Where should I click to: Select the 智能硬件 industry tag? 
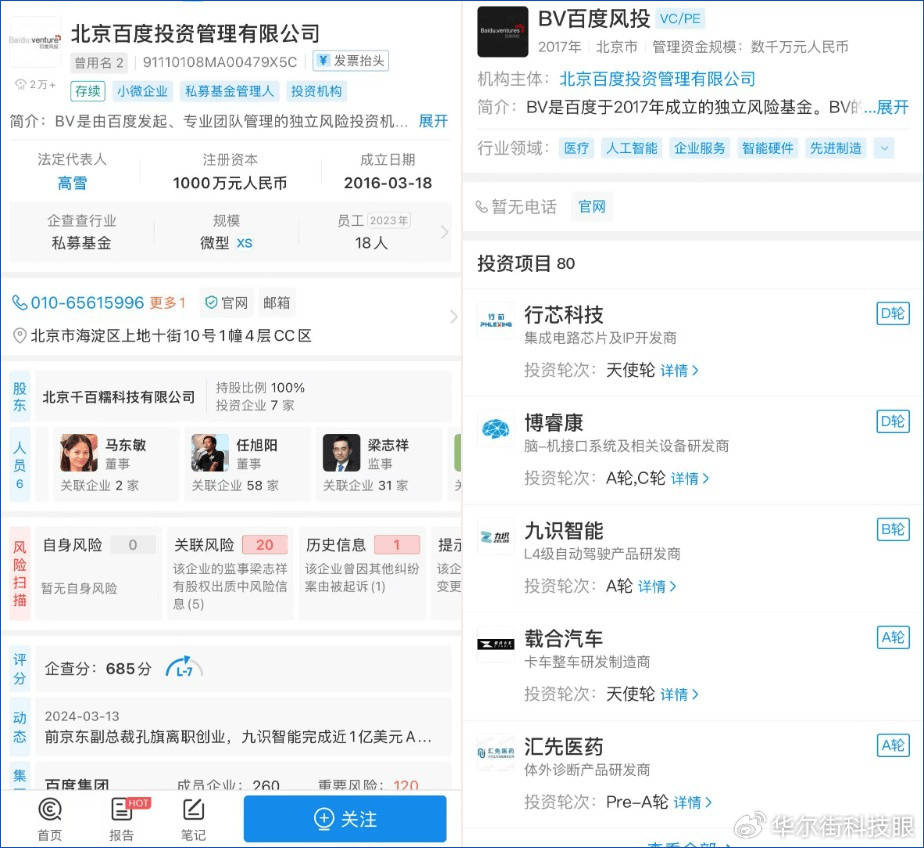tap(767, 148)
